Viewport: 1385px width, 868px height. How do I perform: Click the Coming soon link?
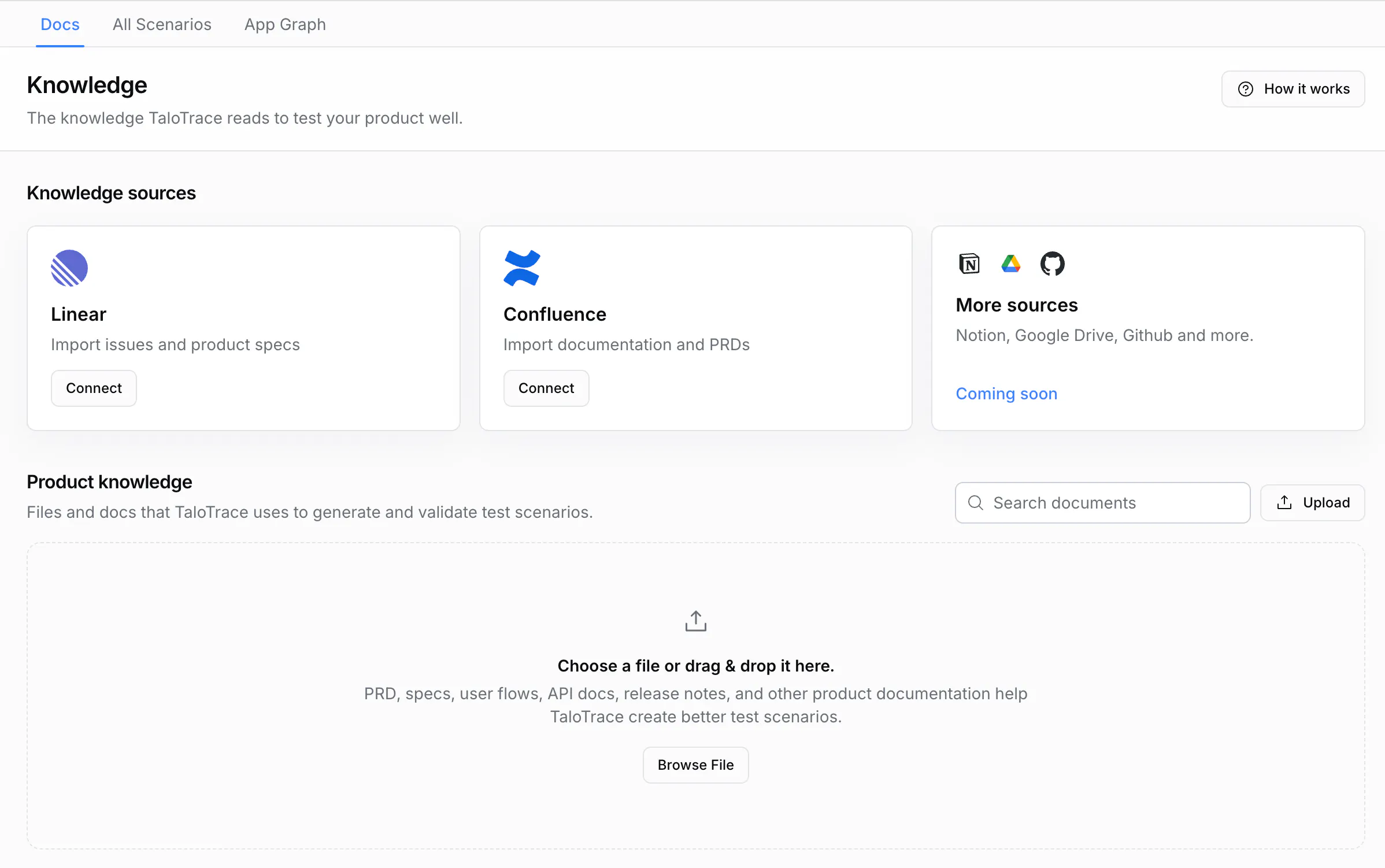pyautogui.click(x=1006, y=394)
